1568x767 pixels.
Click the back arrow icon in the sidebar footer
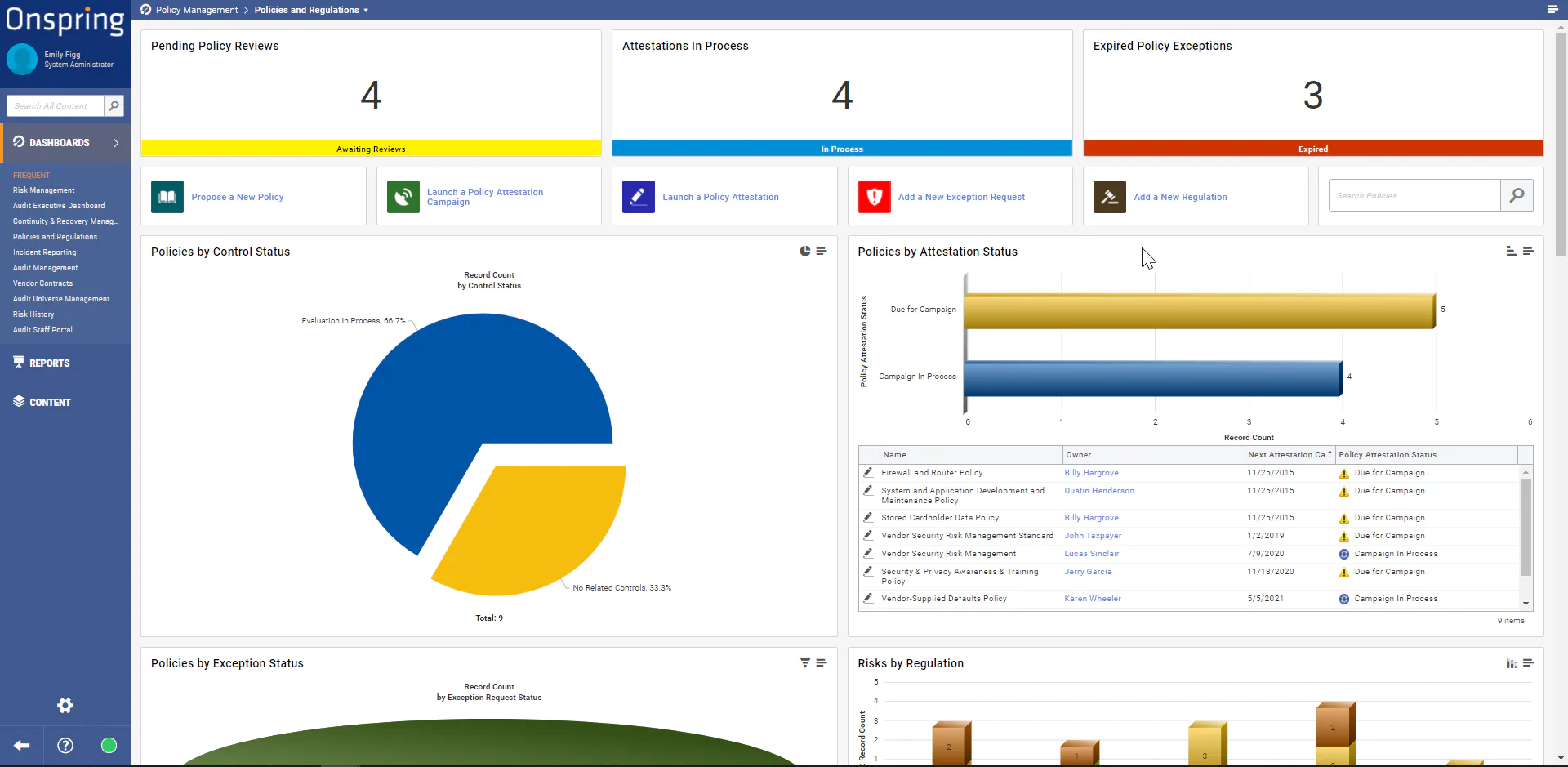(22, 746)
